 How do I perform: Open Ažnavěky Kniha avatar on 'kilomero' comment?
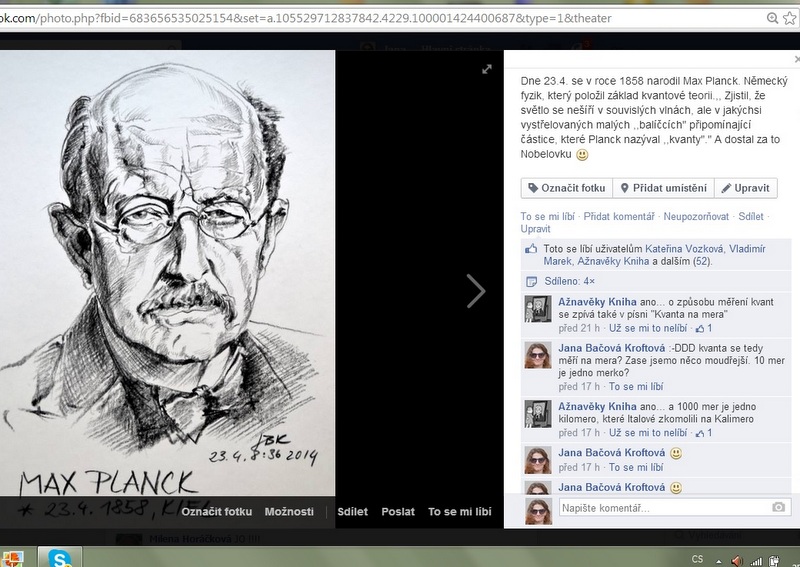(538, 413)
